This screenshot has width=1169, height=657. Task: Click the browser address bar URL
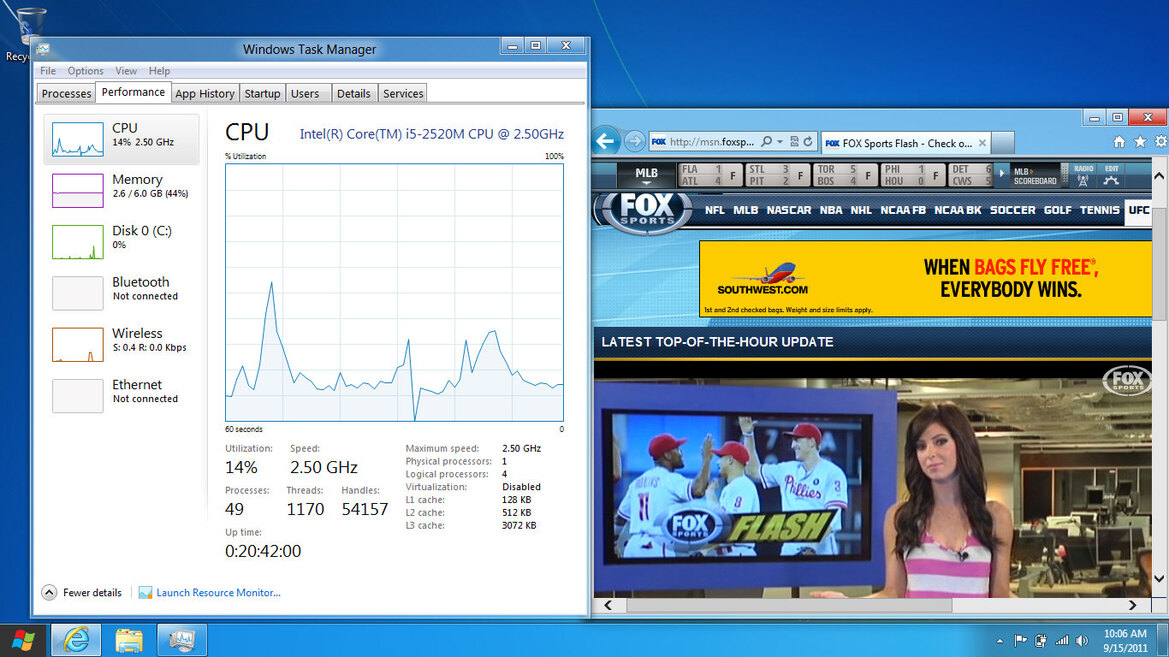pyautogui.click(x=711, y=142)
